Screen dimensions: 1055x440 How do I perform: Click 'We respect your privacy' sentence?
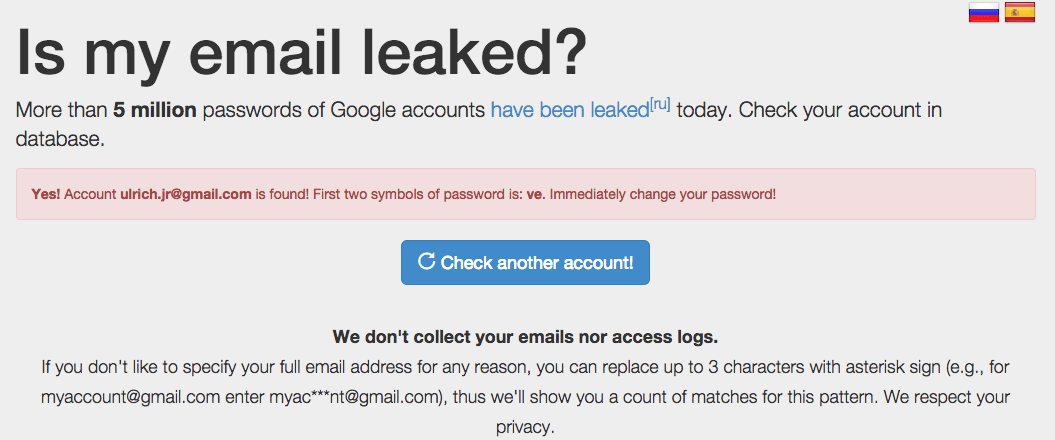tap(900, 397)
